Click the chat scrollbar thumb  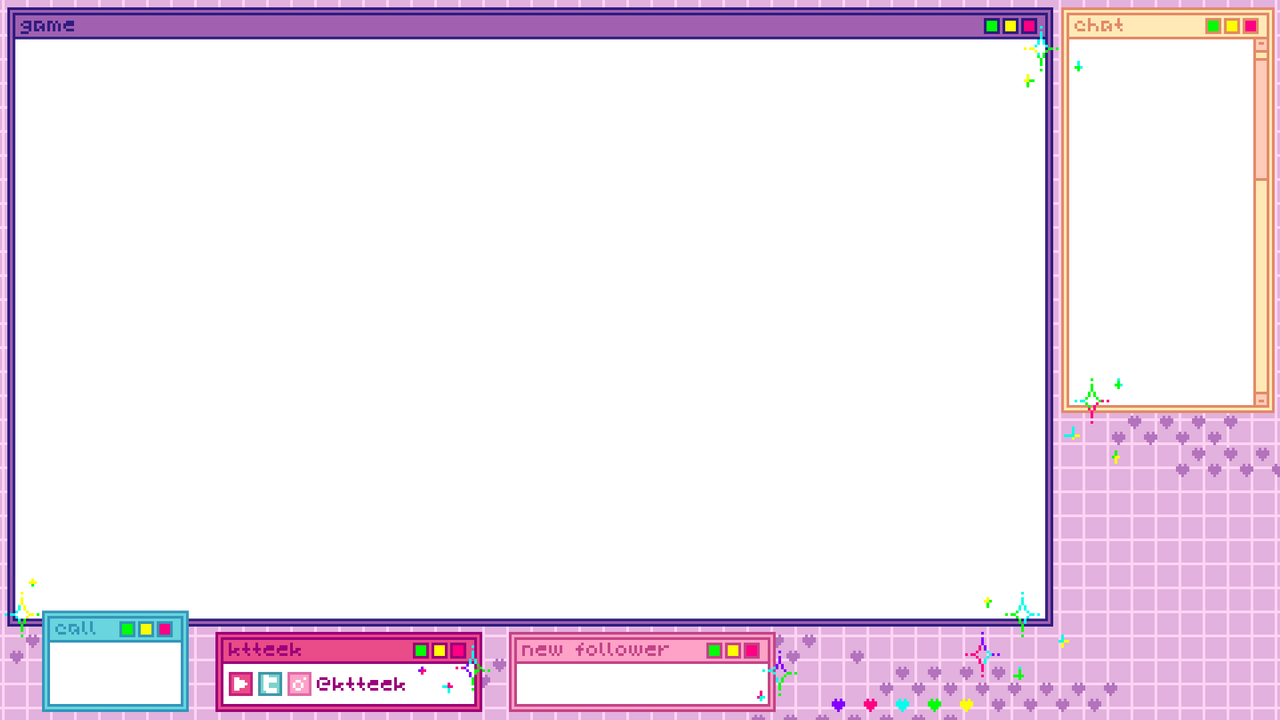(1261, 118)
